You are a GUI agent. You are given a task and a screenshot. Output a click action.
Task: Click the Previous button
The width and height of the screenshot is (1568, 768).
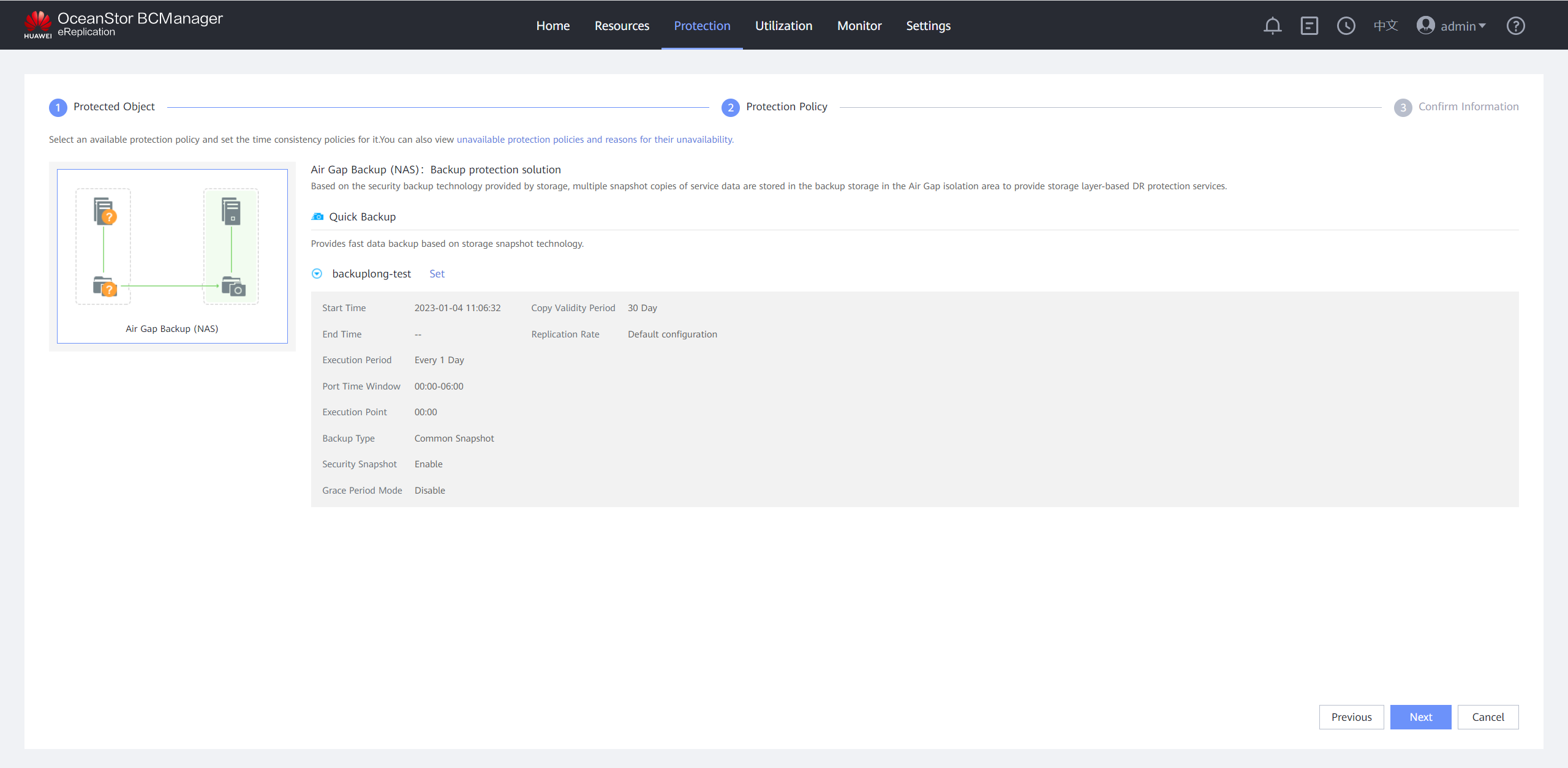tap(1351, 717)
